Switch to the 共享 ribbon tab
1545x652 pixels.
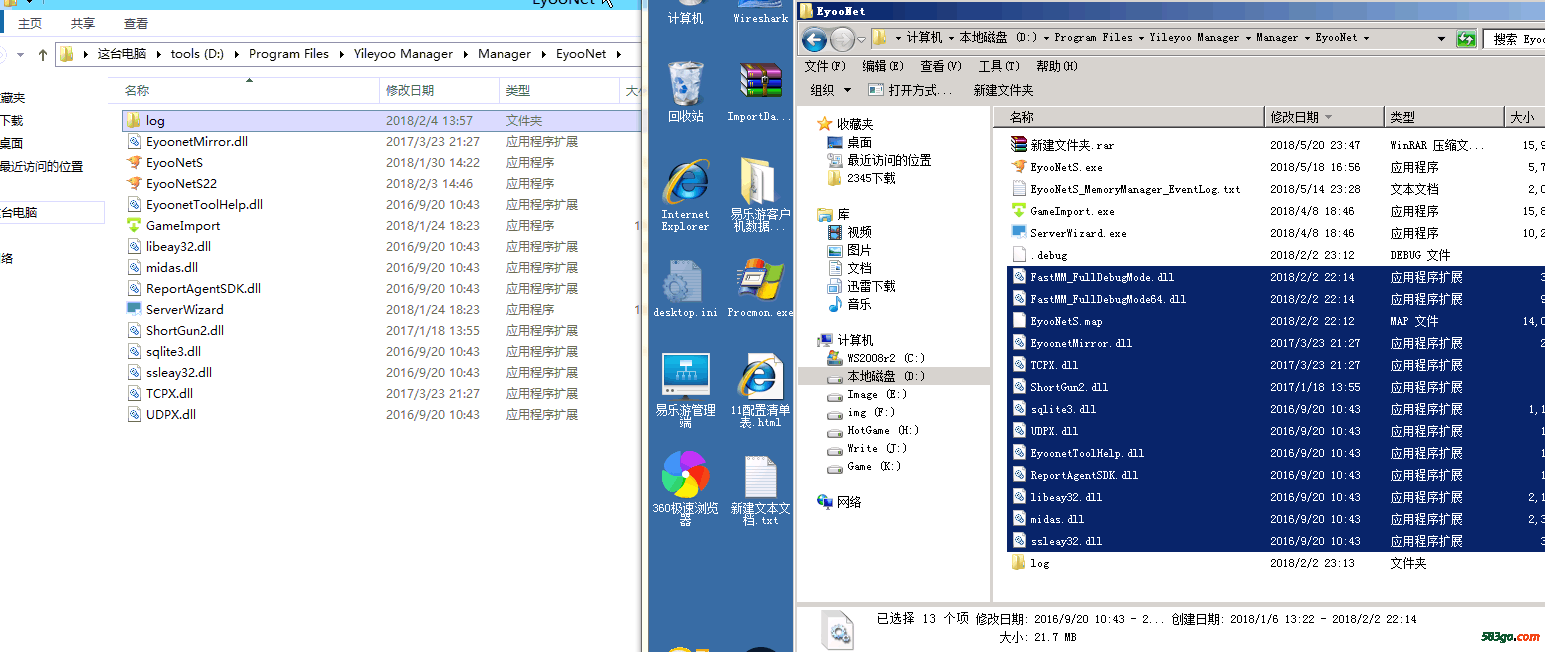pos(83,23)
